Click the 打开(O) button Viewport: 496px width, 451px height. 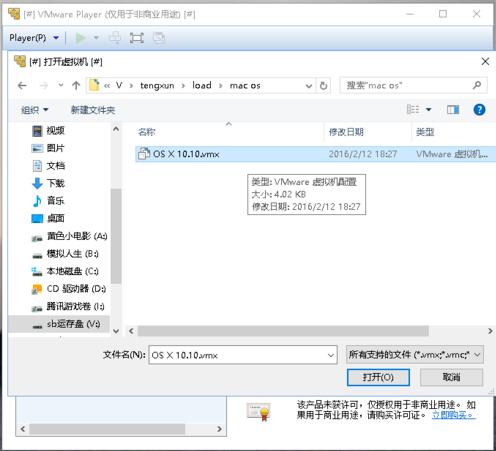point(378,377)
